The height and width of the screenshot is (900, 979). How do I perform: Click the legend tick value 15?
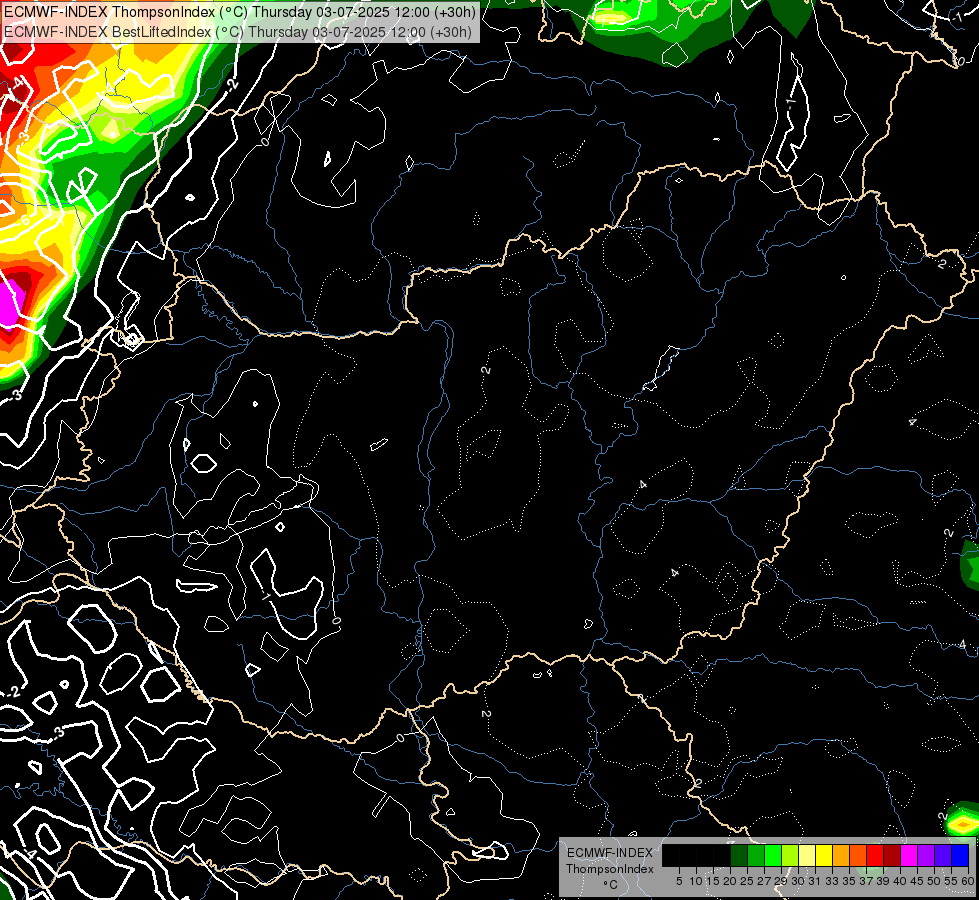(713, 881)
